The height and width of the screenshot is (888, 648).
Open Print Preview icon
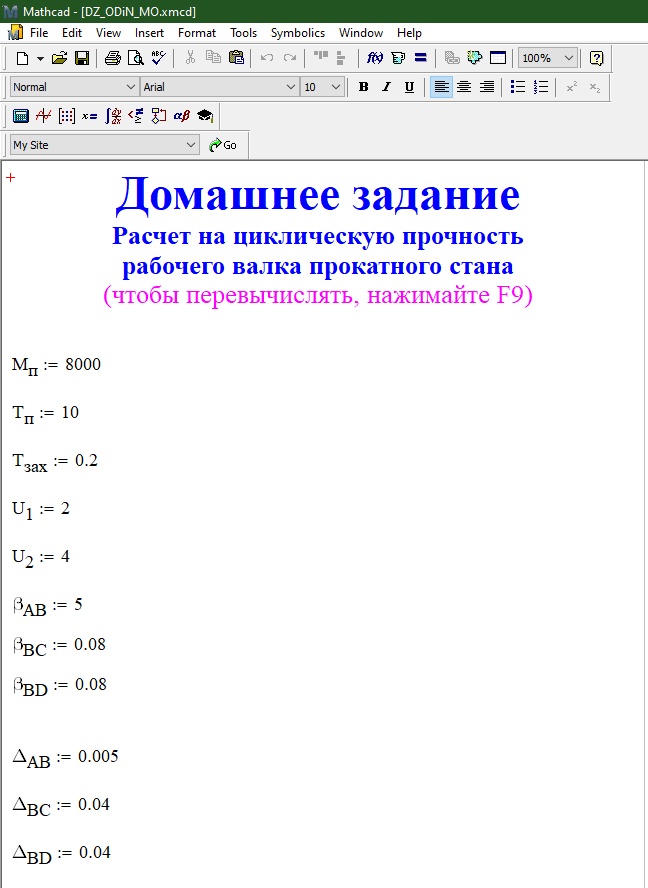[x=135, y=58]
